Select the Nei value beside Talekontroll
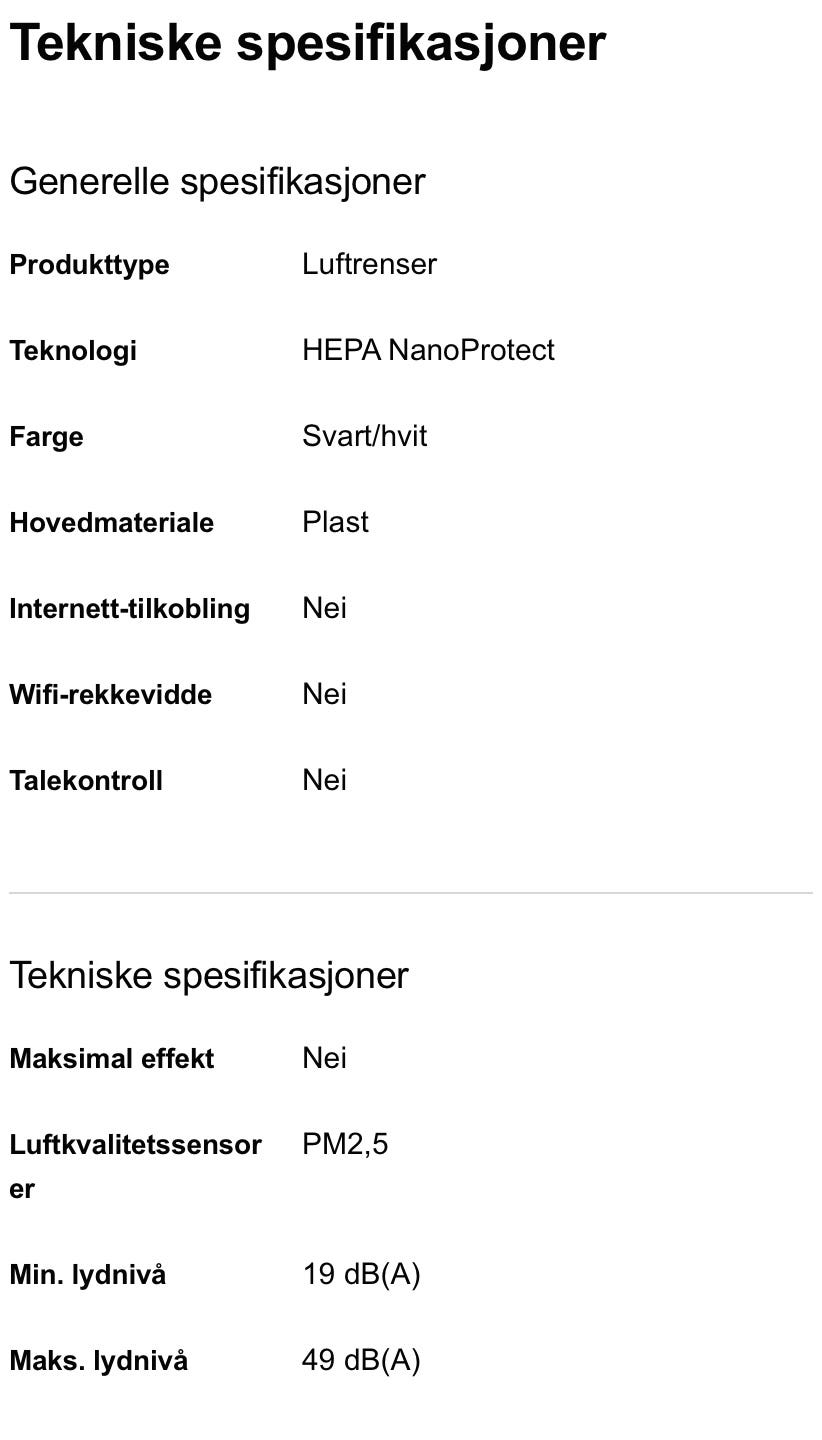The width and height of the screenshot is (822, 1440). point(324,780)
